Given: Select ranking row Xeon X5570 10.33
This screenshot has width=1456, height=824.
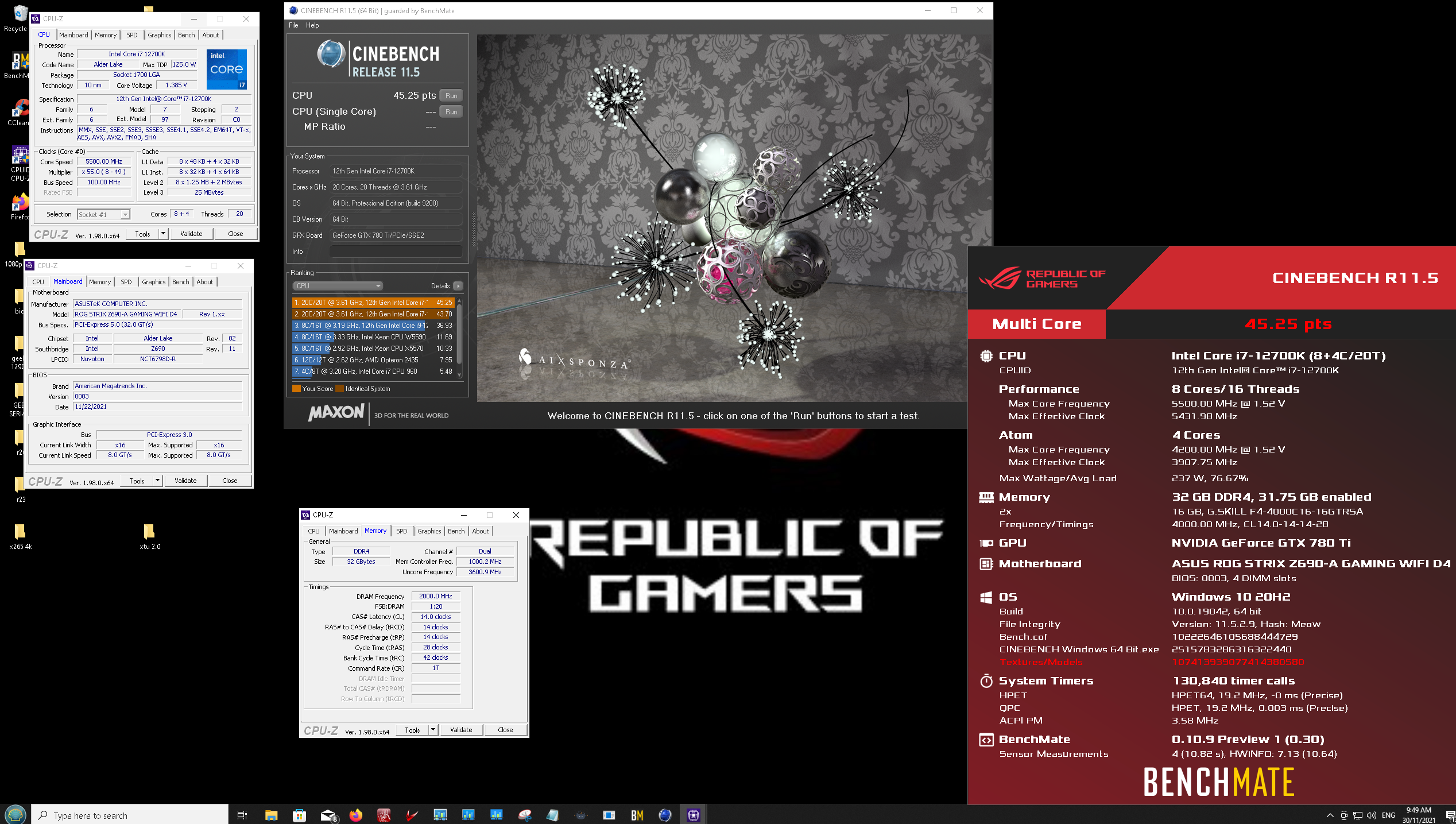Looking at the screenshot, I should click(373, 349).
